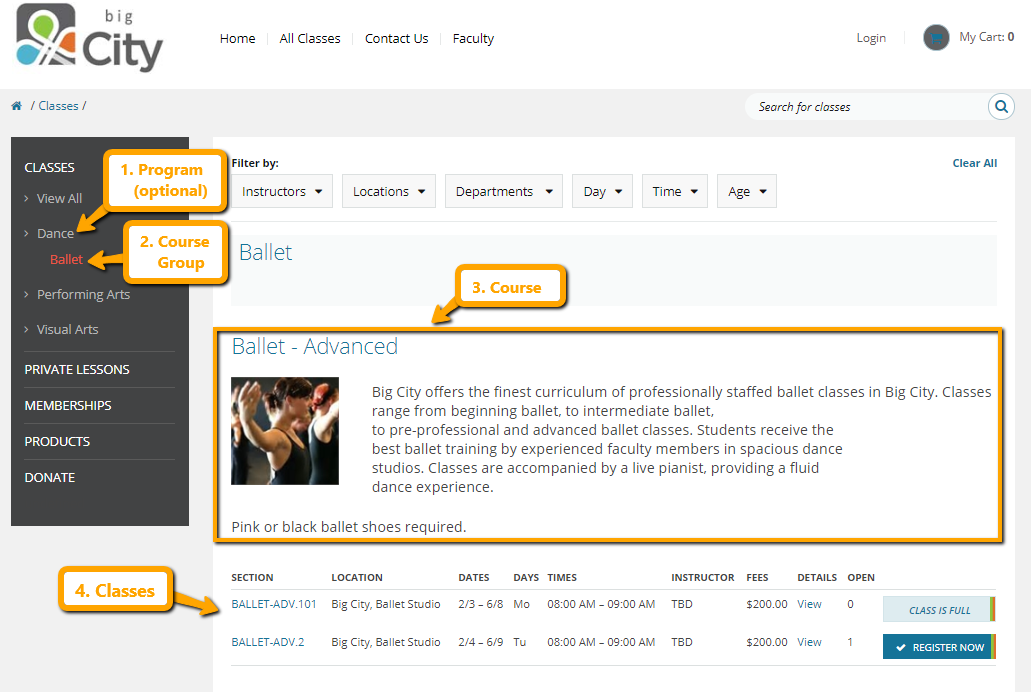View details for BALLET-ADV.101 class
The image size is (1031, 692).
(x=809, y=604)
